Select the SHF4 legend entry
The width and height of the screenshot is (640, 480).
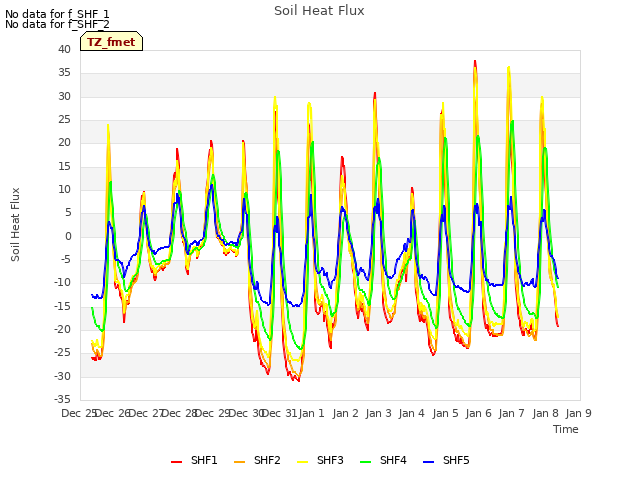point(383,460)
